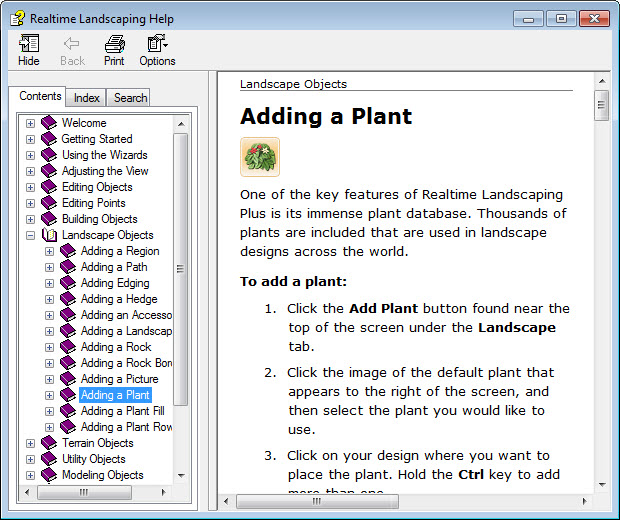Screen dimensions: 620x520
Task: Select the Adding a Hedge topic
Action: [119, 299]
